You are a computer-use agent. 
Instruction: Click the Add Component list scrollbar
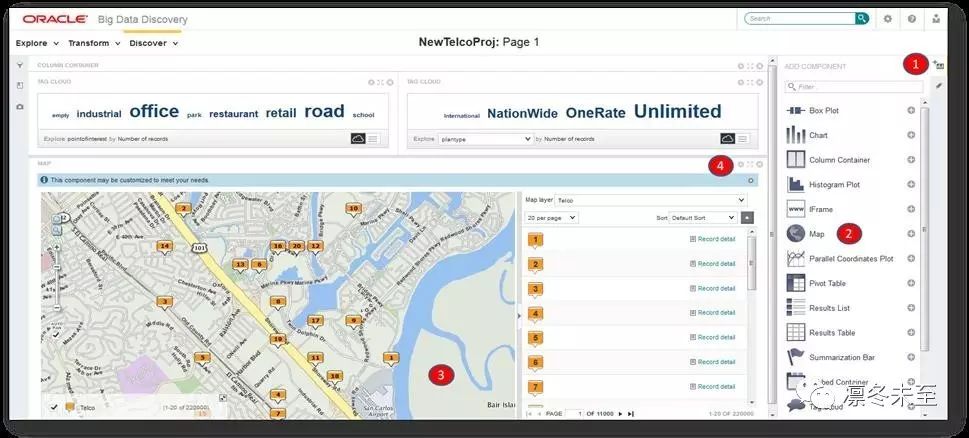pos(925,229)
